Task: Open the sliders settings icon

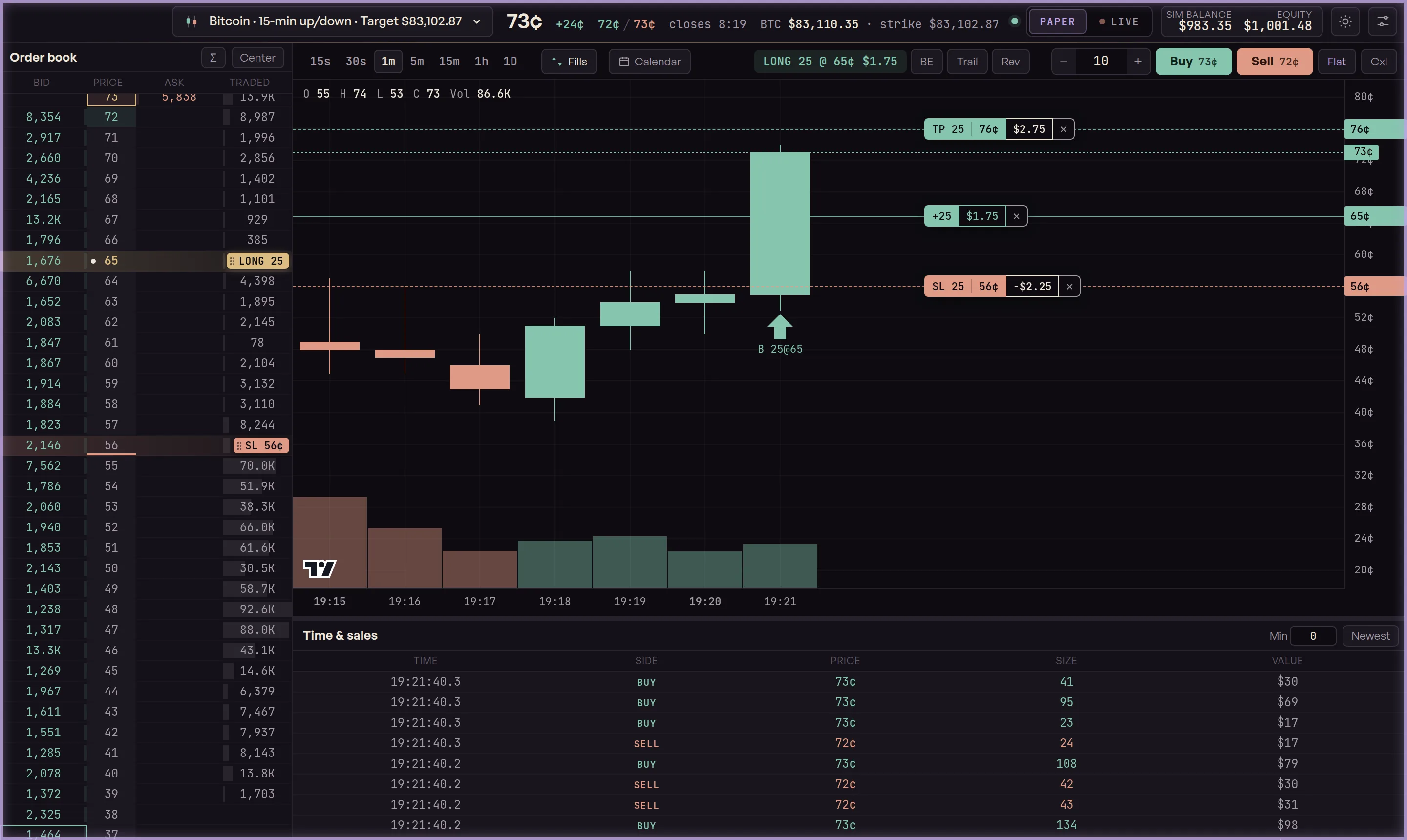Action: [x=1383, y=21]
